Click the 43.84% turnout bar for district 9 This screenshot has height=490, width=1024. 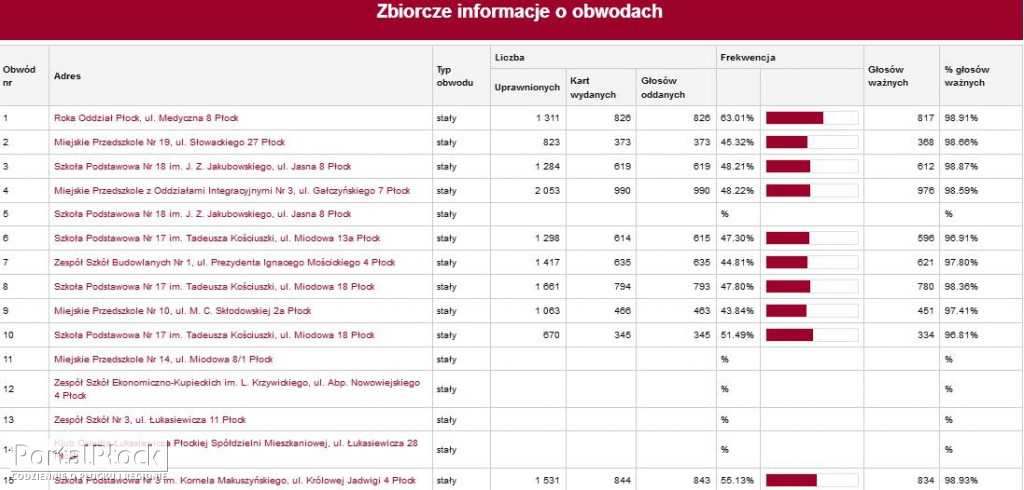[812, 311]
